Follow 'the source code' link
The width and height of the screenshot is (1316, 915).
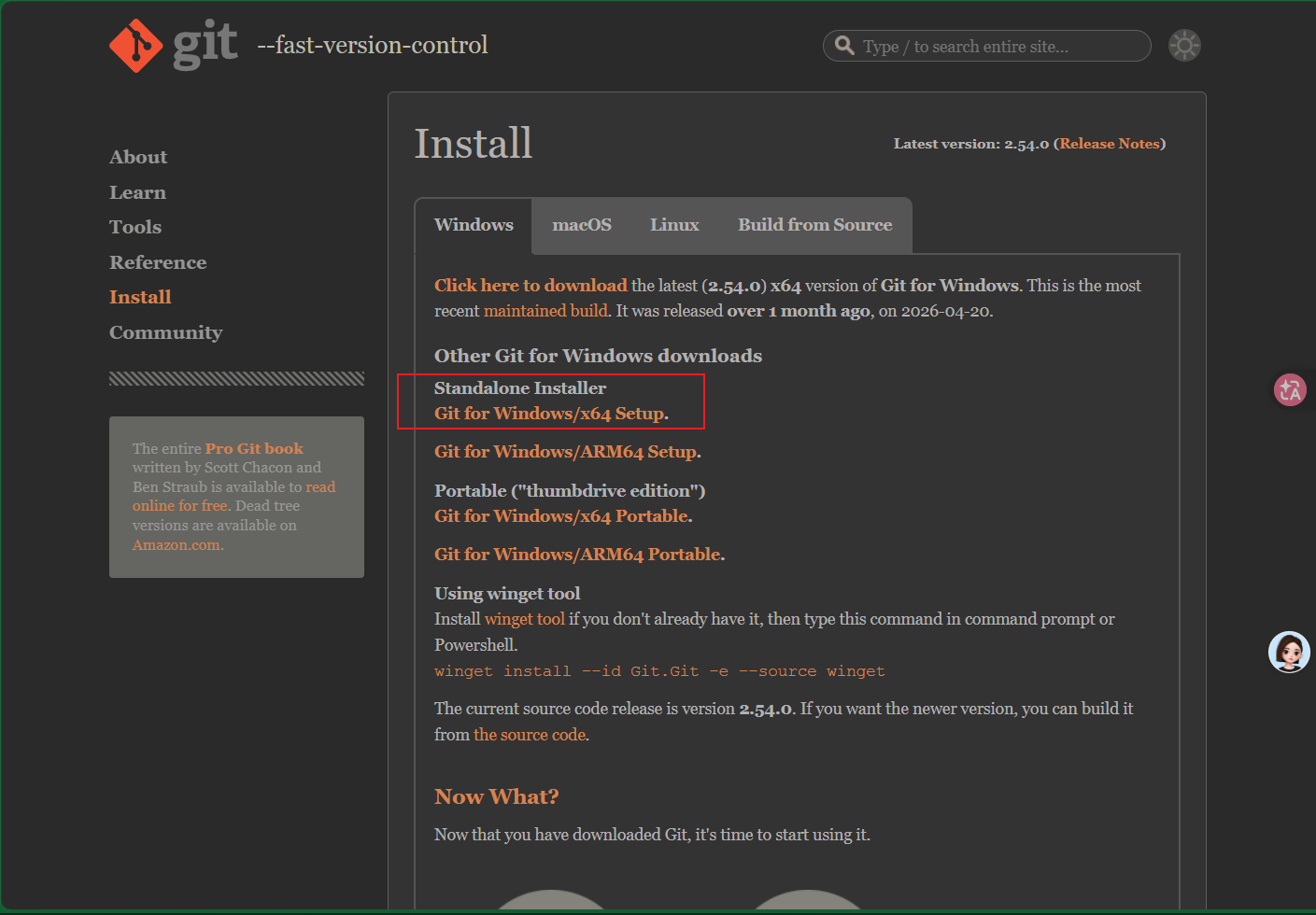pyautogui.click(x=531, y=735)
